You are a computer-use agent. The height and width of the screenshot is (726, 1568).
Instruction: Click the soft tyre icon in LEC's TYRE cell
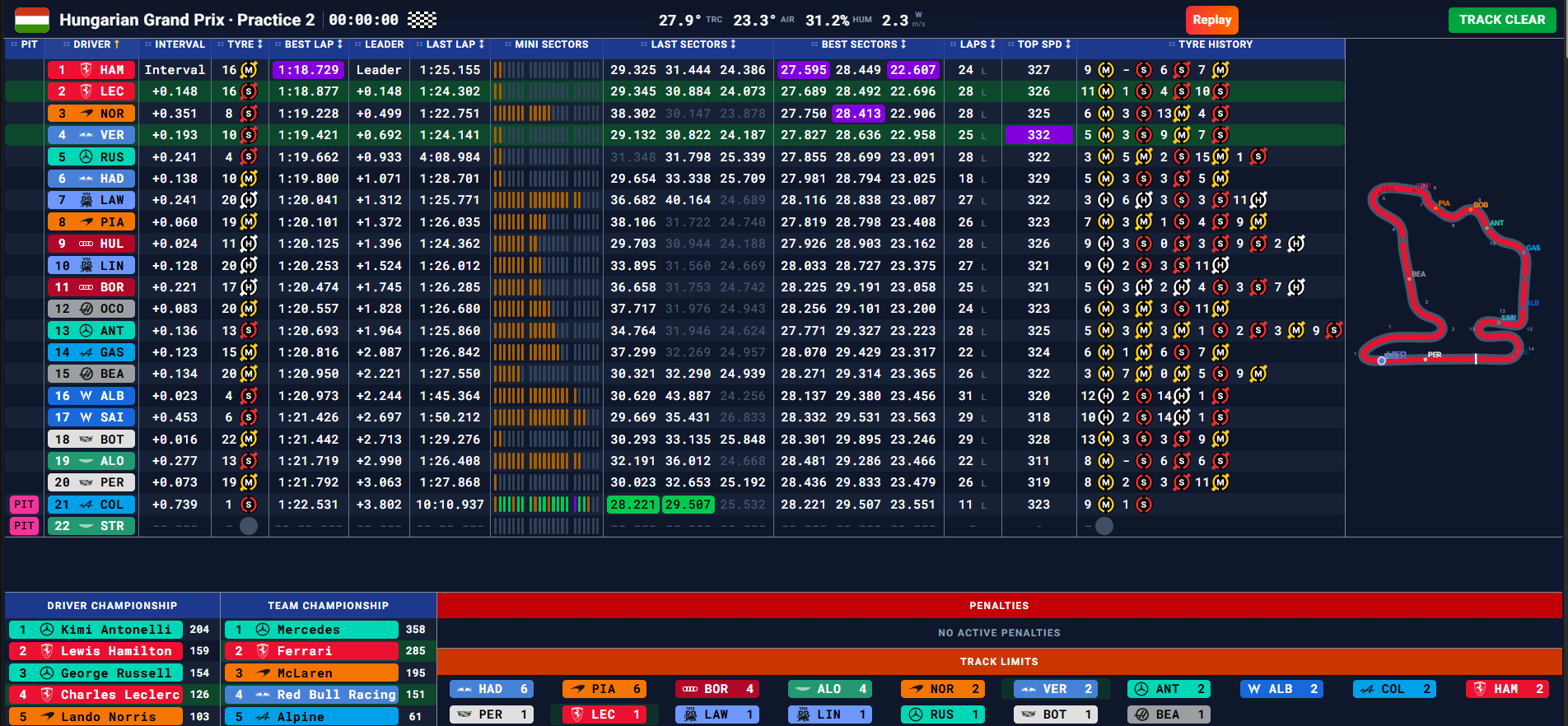tap(249, 91)
